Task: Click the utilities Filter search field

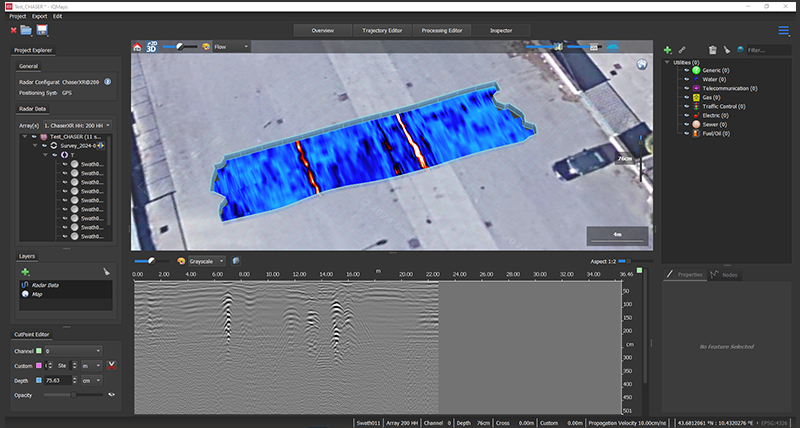Action: [768, 49]
